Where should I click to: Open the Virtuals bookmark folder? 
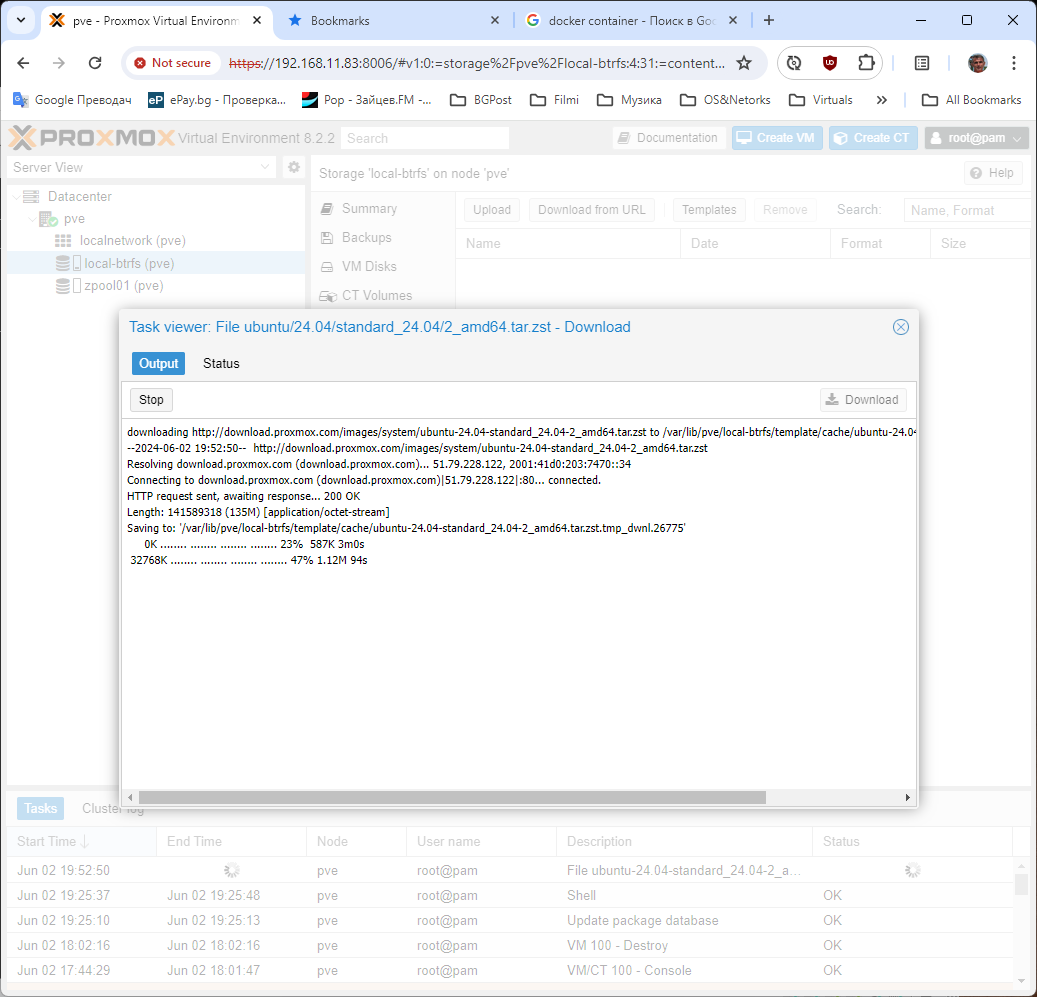821,100
